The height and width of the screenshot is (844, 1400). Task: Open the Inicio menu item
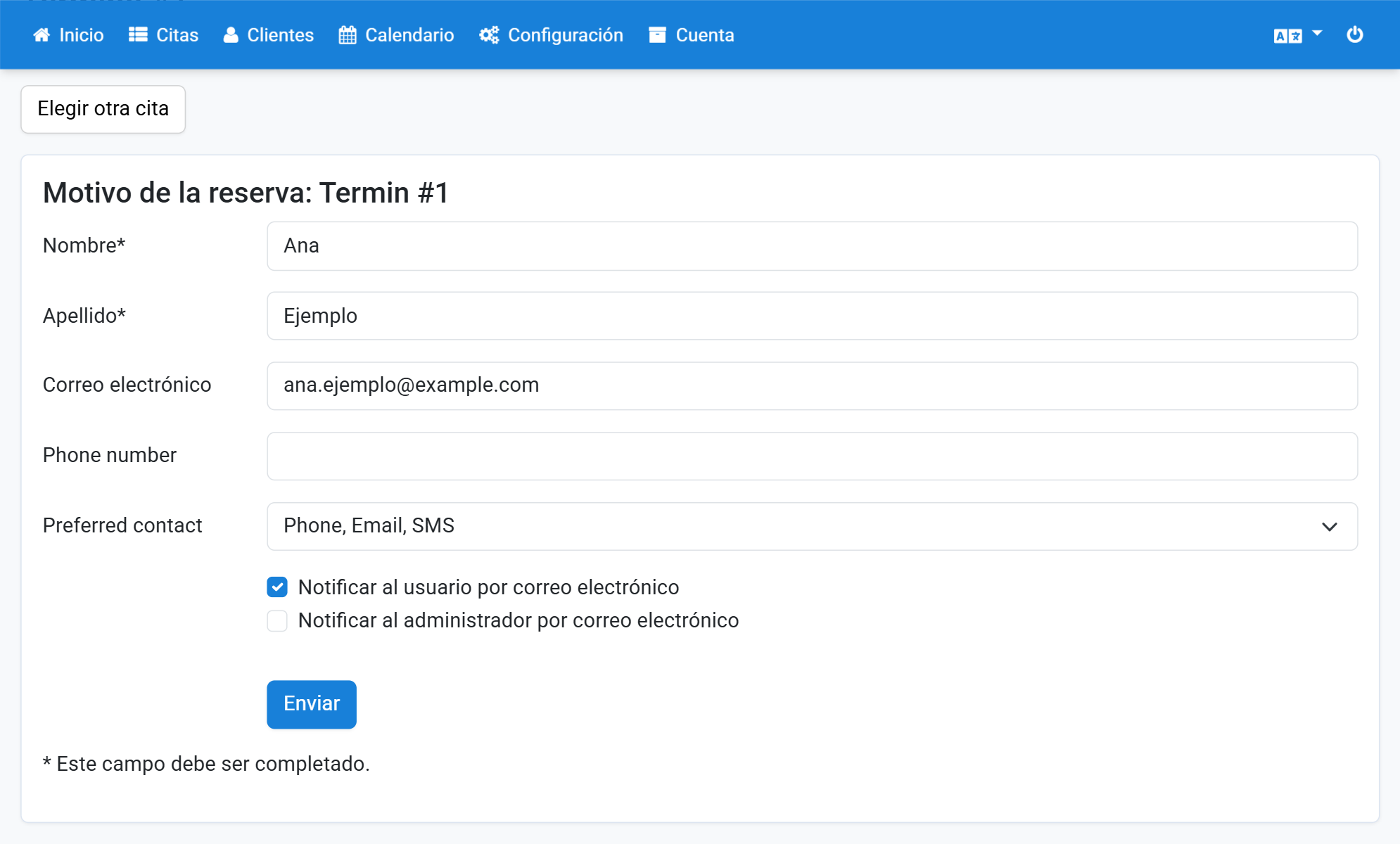coord(68,35)
